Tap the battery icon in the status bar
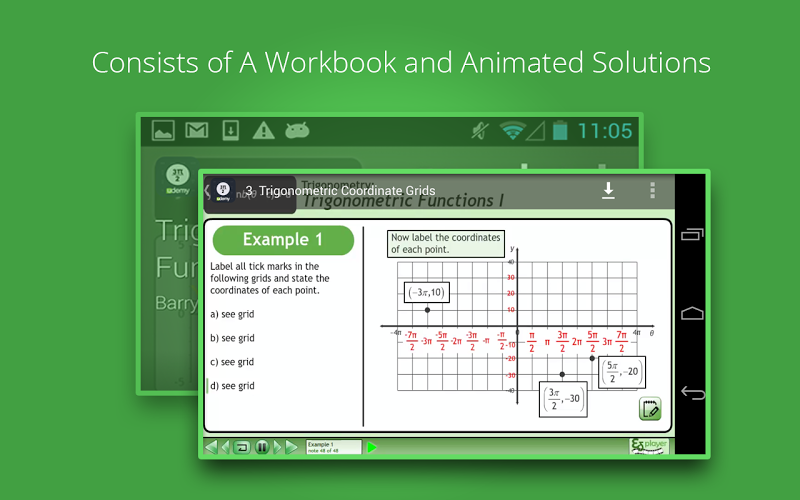800x500 pixels. (x=560, y=131)
